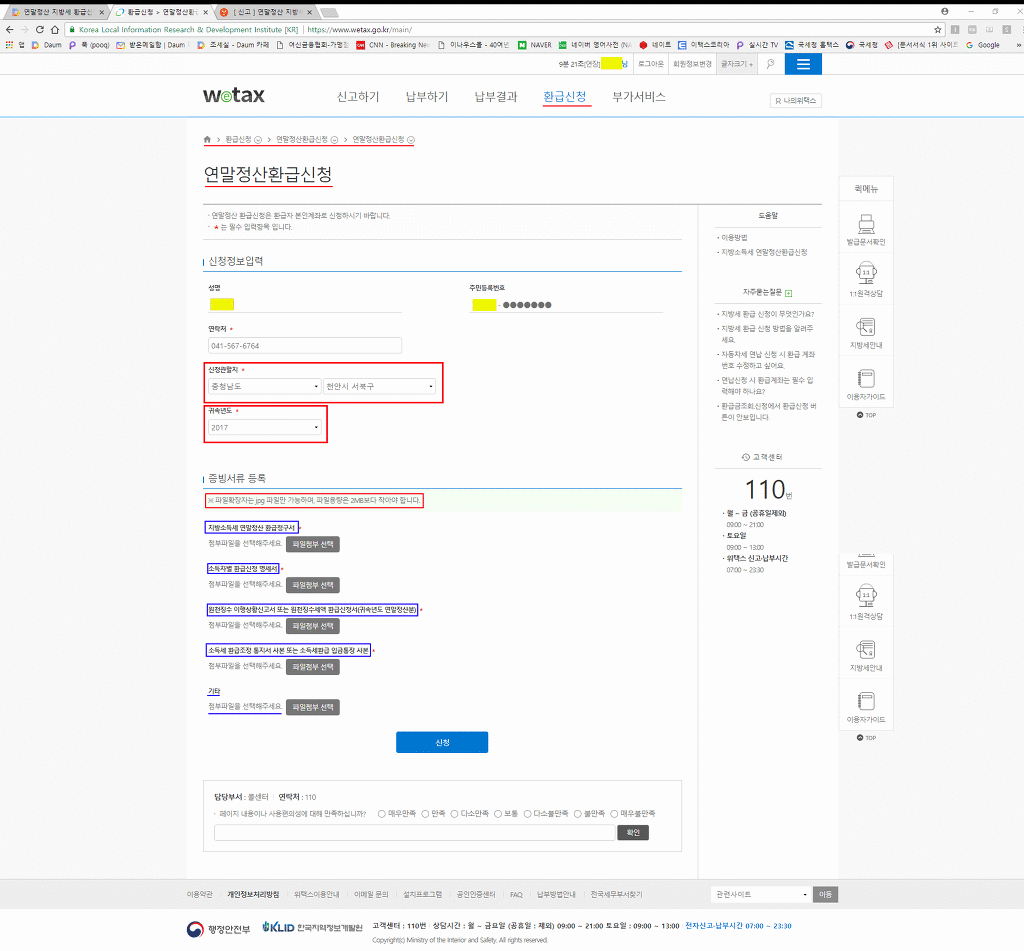Click the 로그아웃 link

650,64
